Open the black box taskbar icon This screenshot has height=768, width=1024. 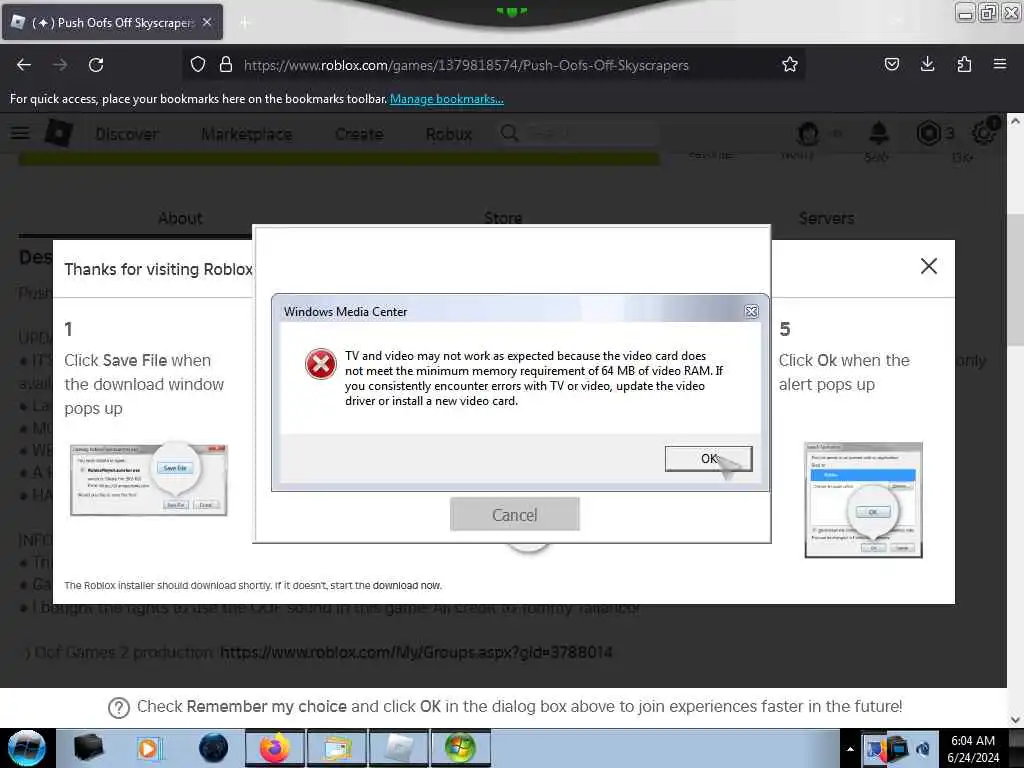click(89, 748)
